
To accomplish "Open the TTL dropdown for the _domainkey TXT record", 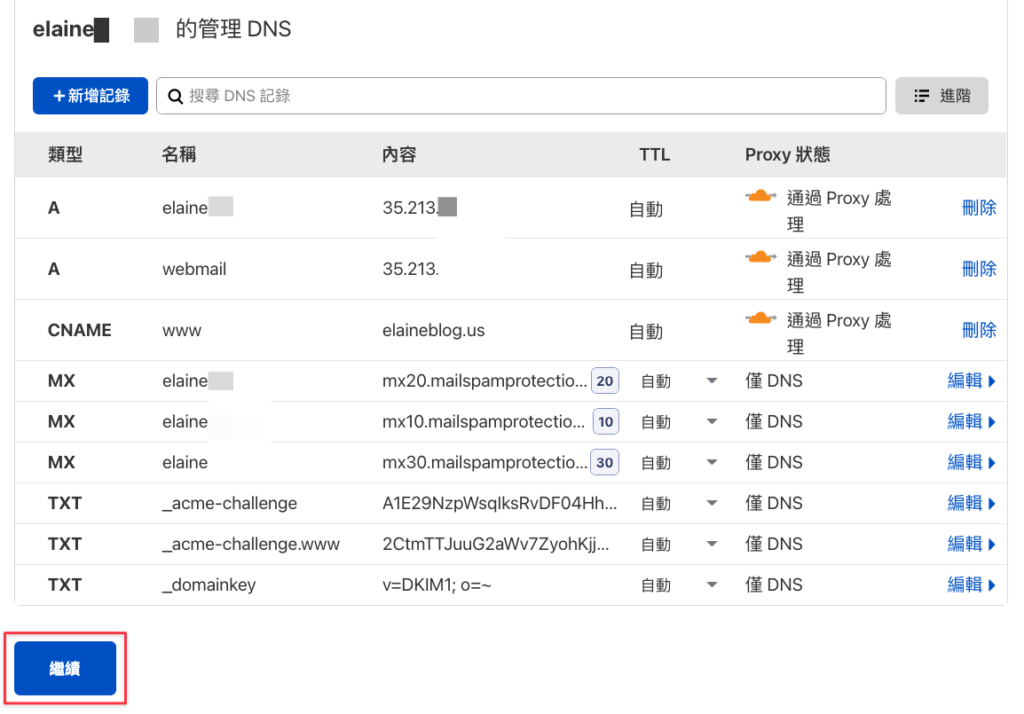I will coord(712,585).
